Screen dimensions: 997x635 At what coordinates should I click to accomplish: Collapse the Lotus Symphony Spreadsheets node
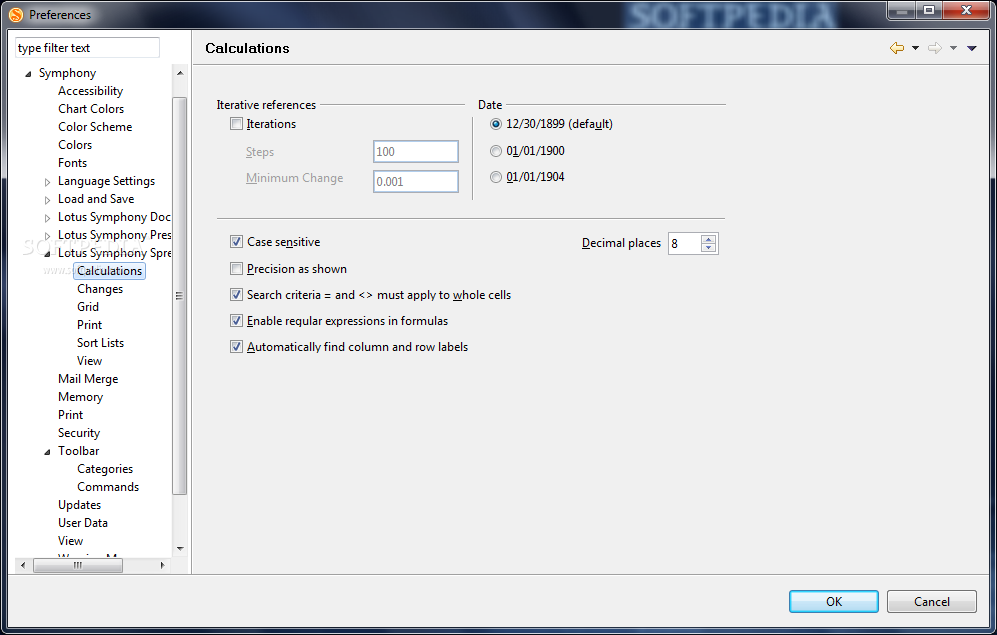(47, 254)
